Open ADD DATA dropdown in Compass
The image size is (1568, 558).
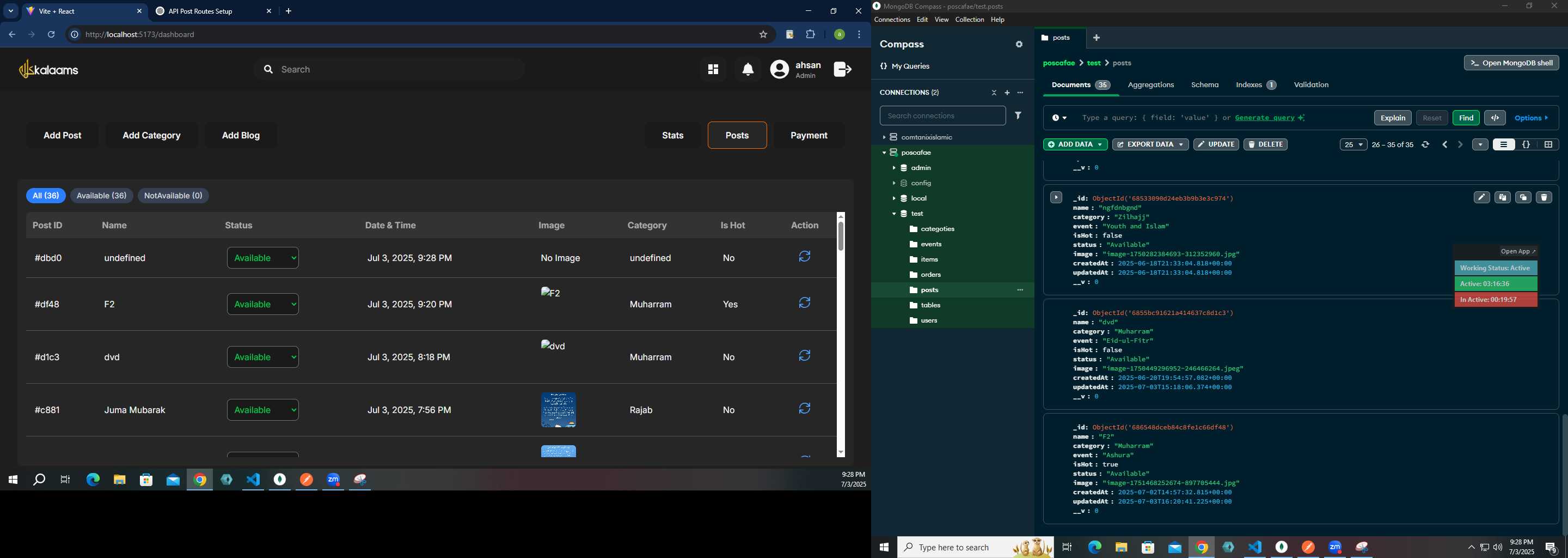pyautogui.click(x=1075, y=144)
